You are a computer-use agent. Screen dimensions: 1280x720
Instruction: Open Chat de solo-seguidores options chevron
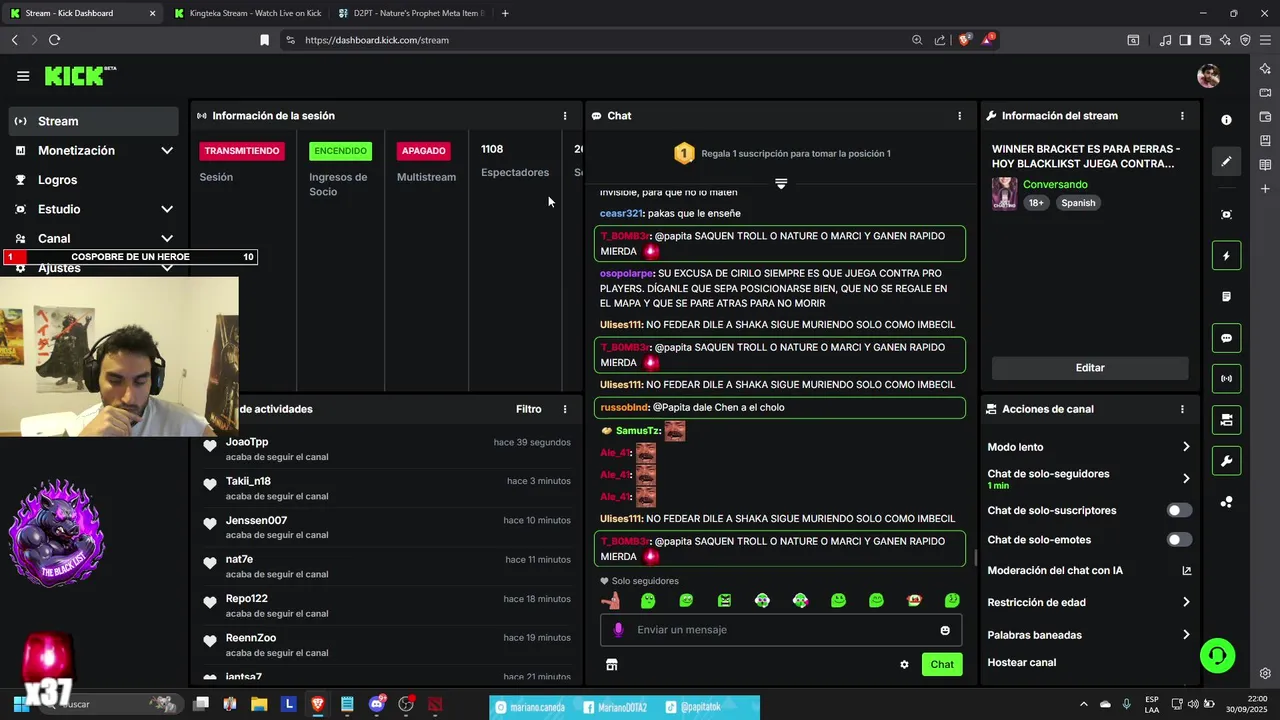(x=1186, y=479)
